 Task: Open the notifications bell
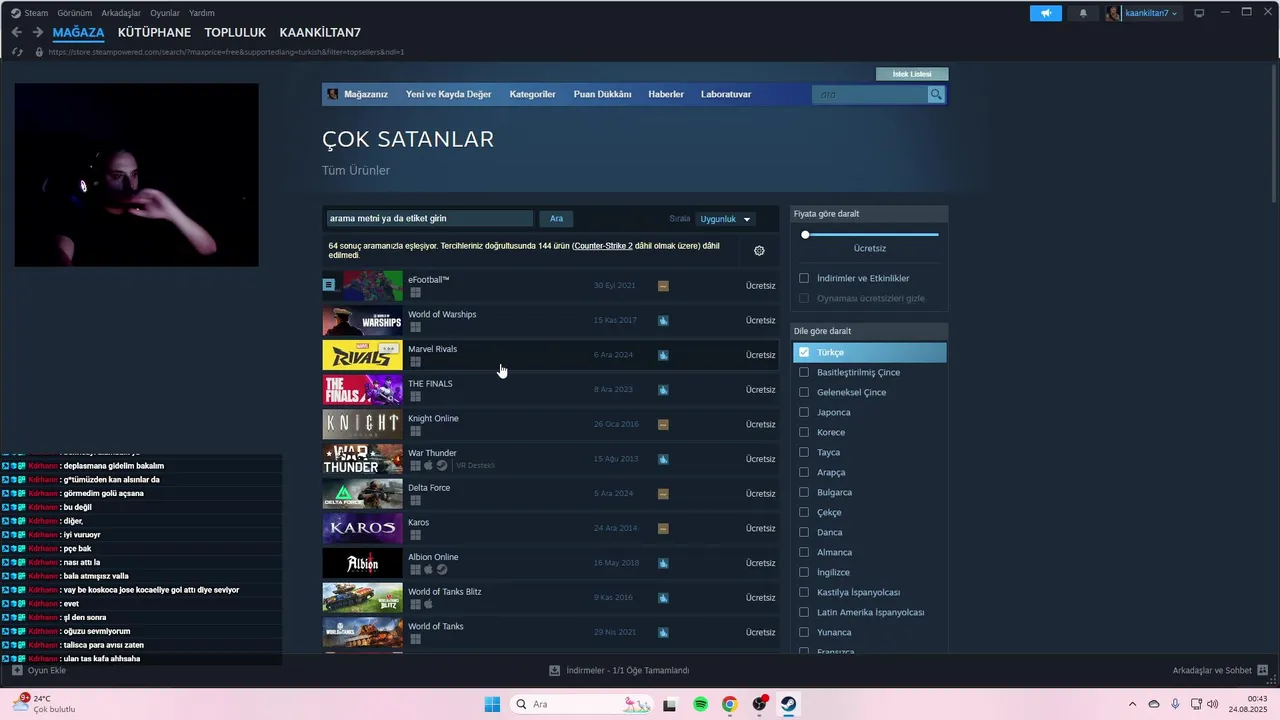[1083, 13]
